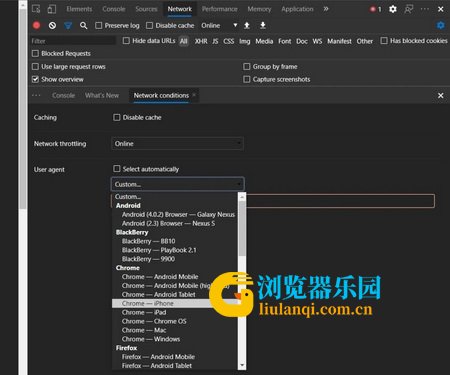Screen dimensions: 450x375
Task: Filter requests by Other
Action: pos(365,41)
